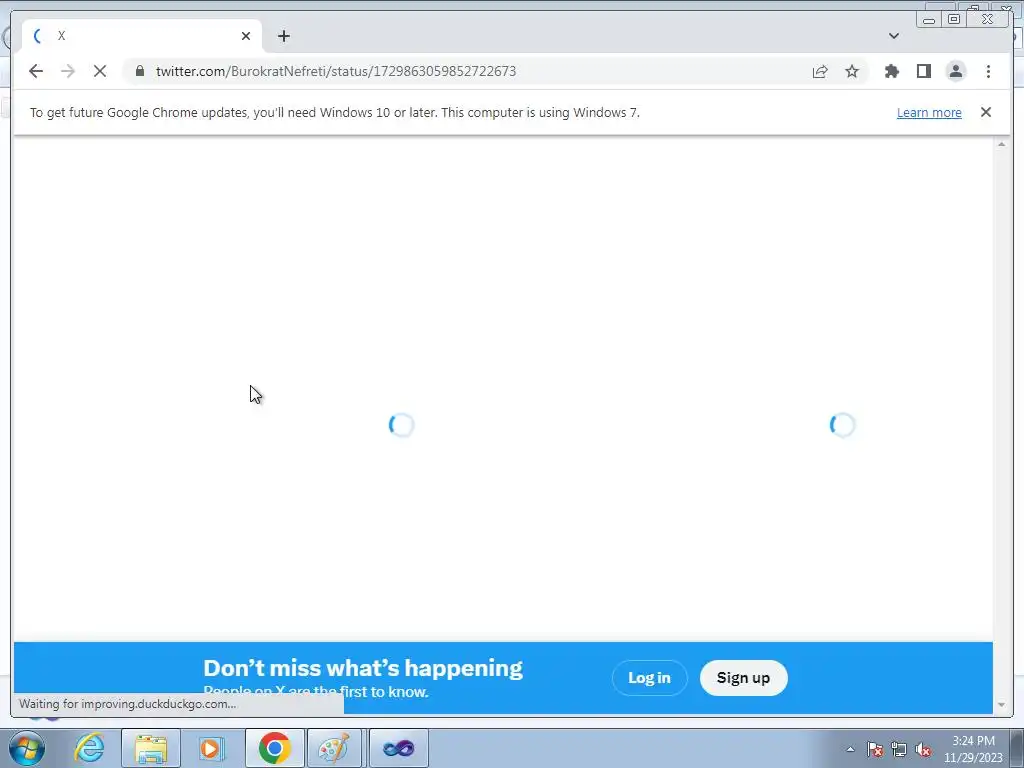Toggle the Chrome side panel
The image size is (1024, 768).
[x=923, y=71]
